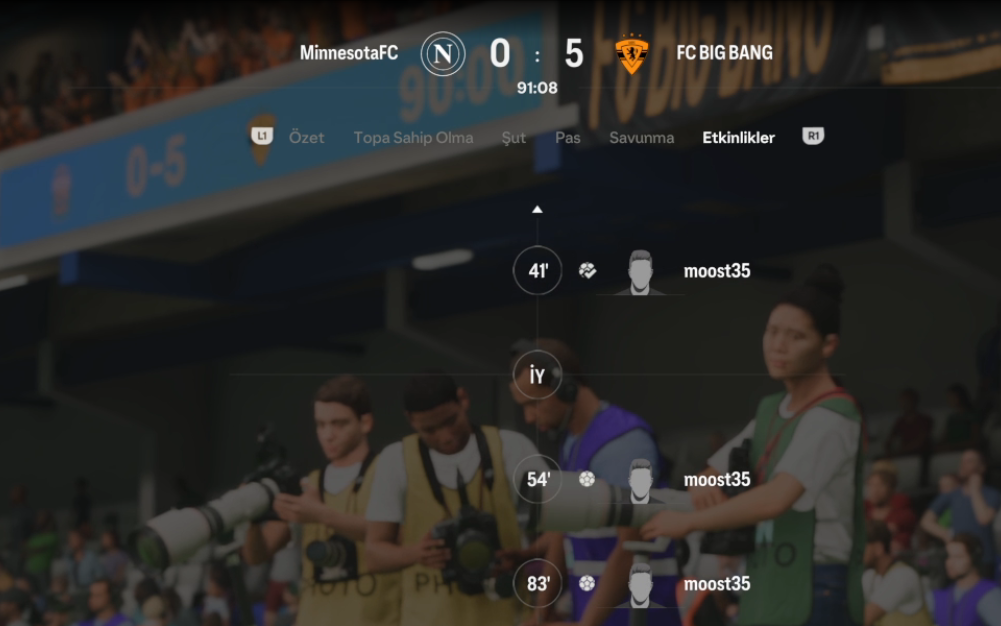Click the İY half-time marker
The height and width of the screenshot is (626, 1001).
pyautogui.click(x=538, y=375)
